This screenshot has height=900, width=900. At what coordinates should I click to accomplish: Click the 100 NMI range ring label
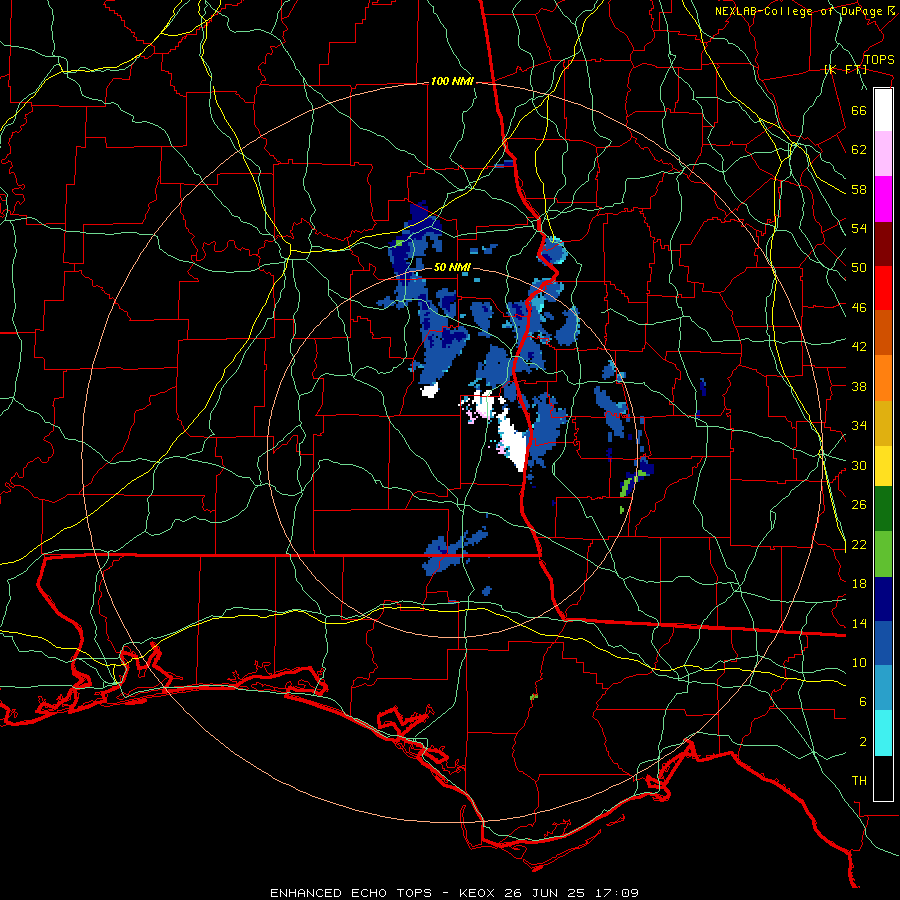[452, 82]
